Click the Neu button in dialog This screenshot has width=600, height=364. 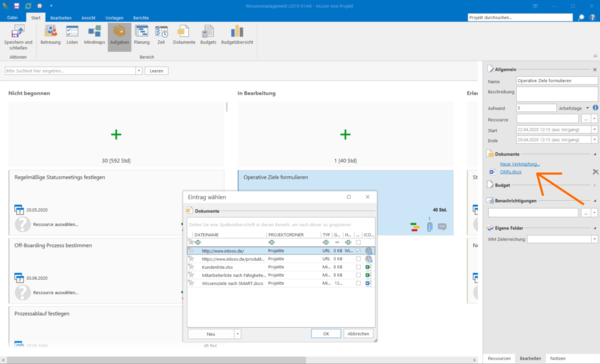tap(211, 334)
